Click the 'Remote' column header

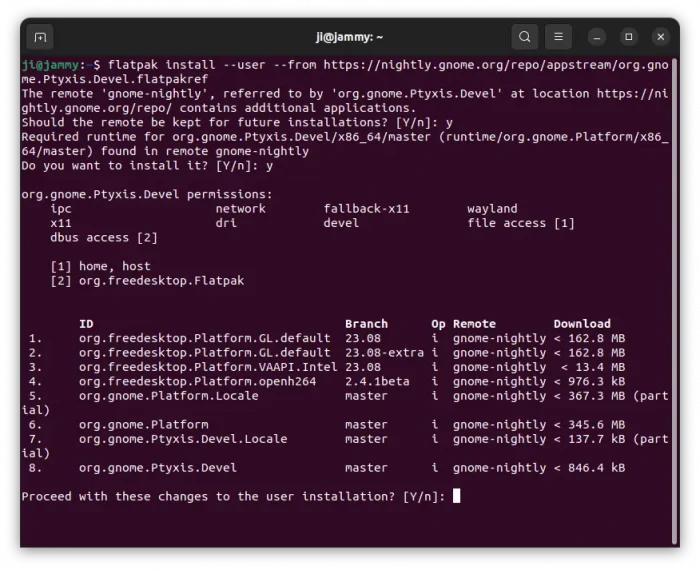coord(474,324)
